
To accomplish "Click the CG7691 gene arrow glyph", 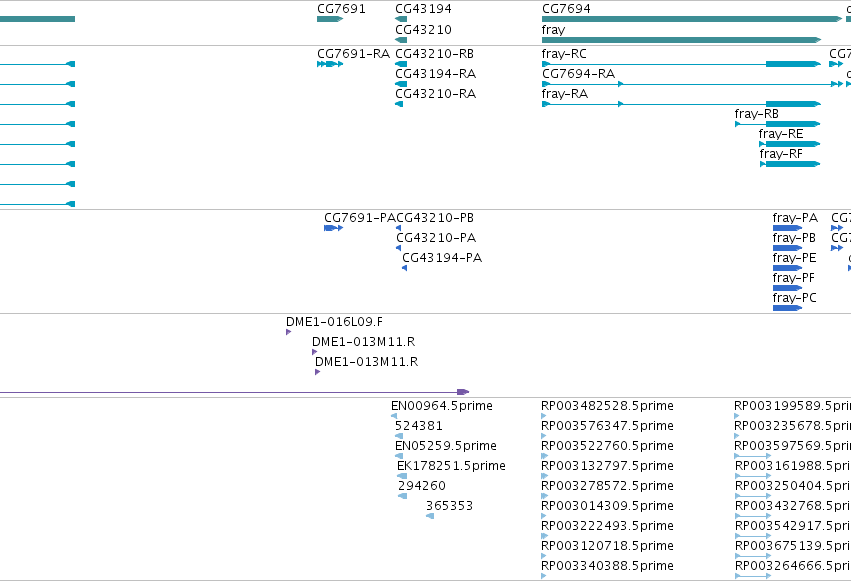I will pos(330,19).
